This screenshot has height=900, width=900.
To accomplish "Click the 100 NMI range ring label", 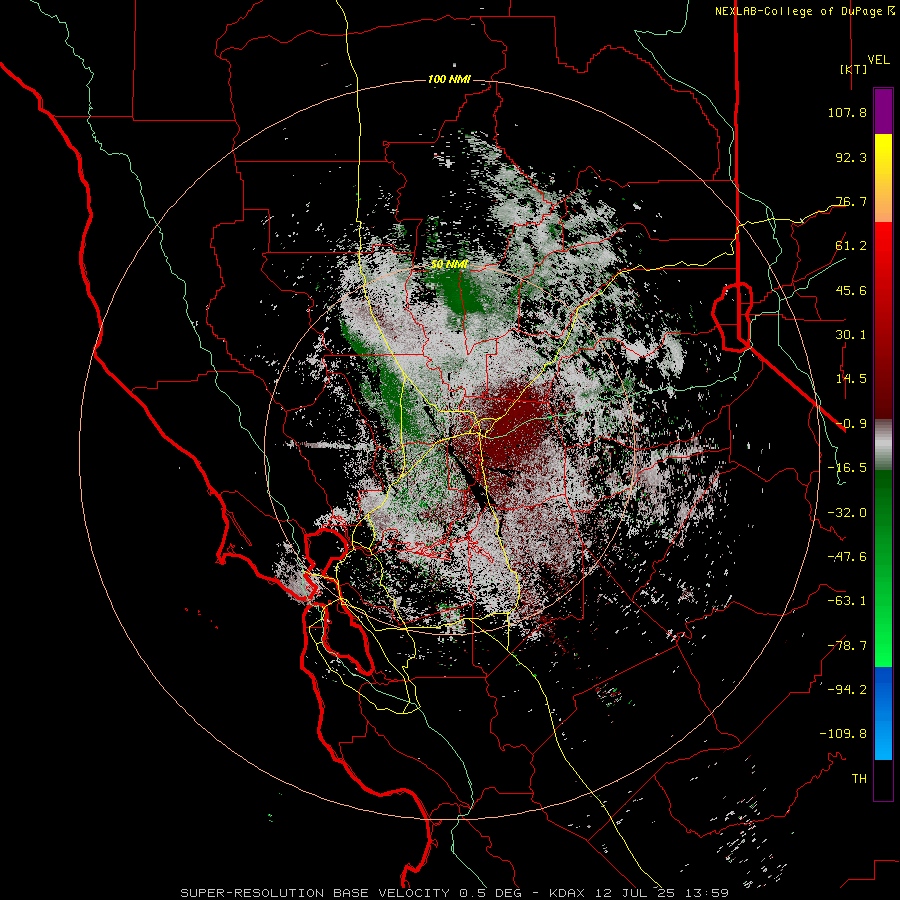I will [449, 79].
